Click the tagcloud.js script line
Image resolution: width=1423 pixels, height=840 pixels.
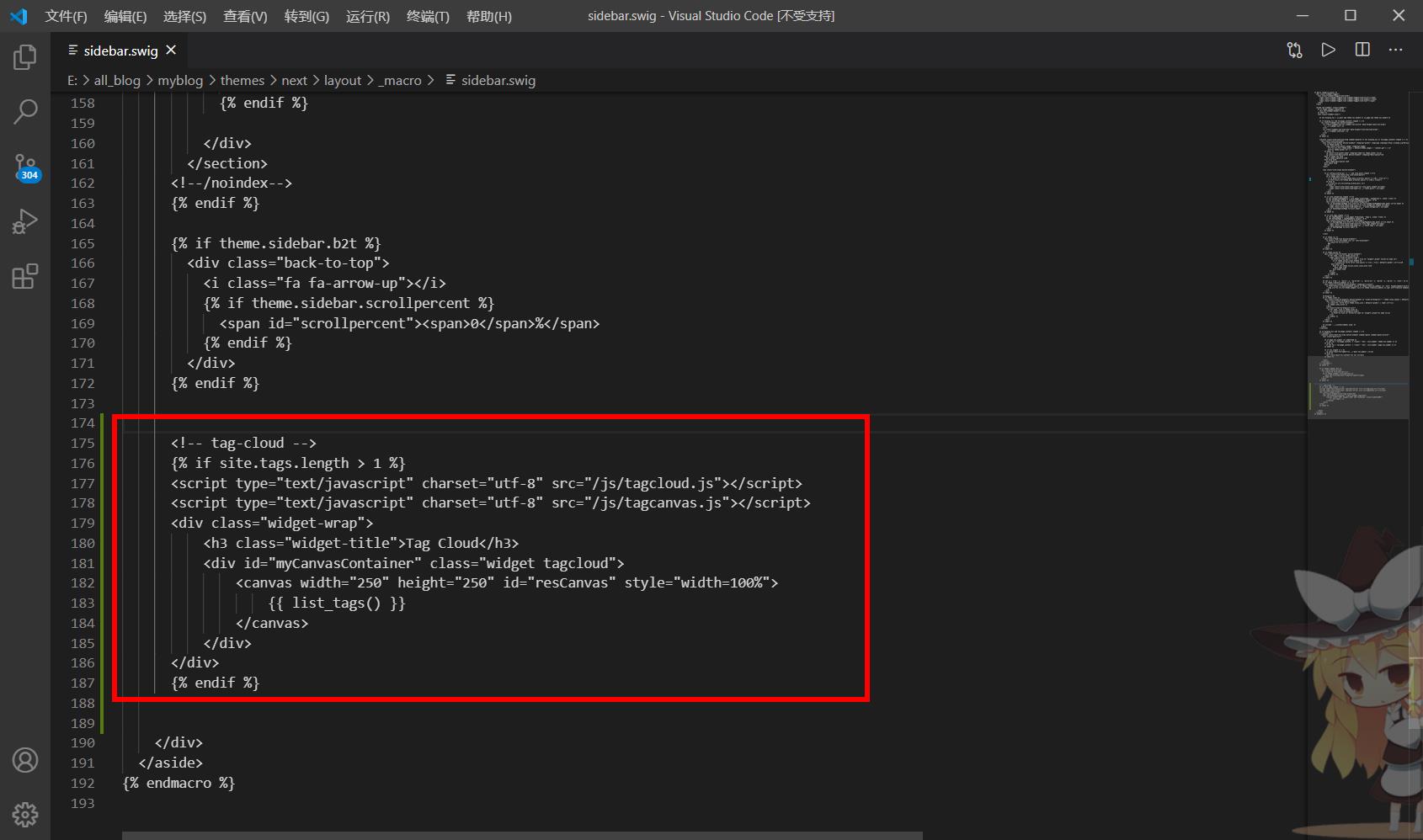pos(487,483)
